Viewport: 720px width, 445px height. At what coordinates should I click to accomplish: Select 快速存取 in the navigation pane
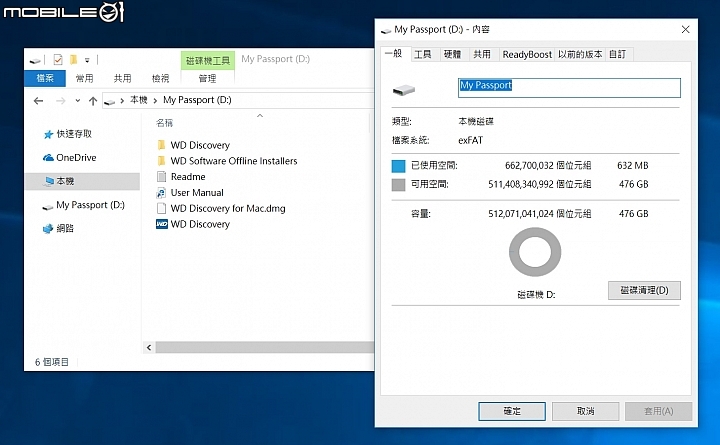point(74,134)
